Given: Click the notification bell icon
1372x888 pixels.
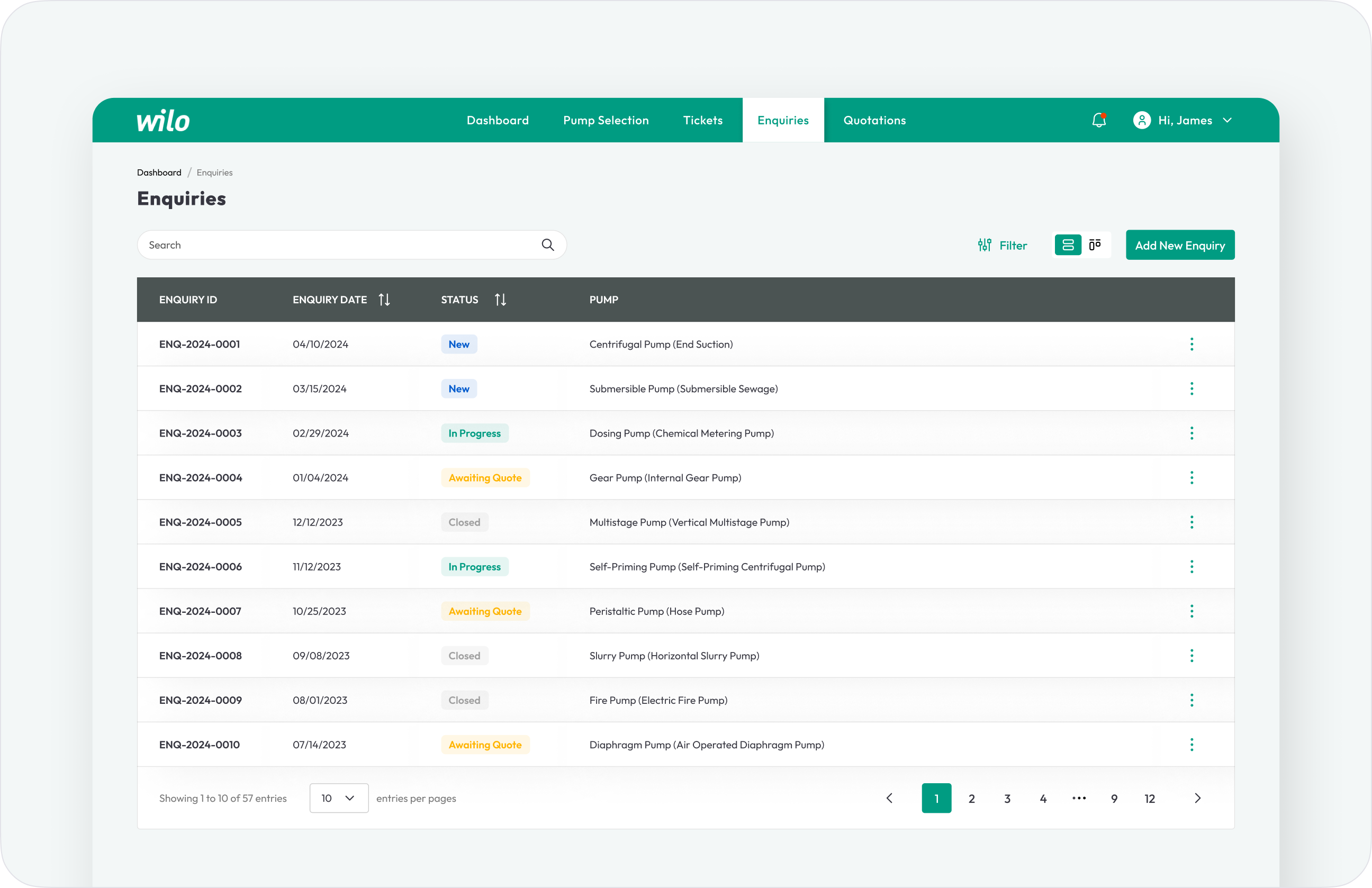Looking at the screenshot, I should [1099, 120].
